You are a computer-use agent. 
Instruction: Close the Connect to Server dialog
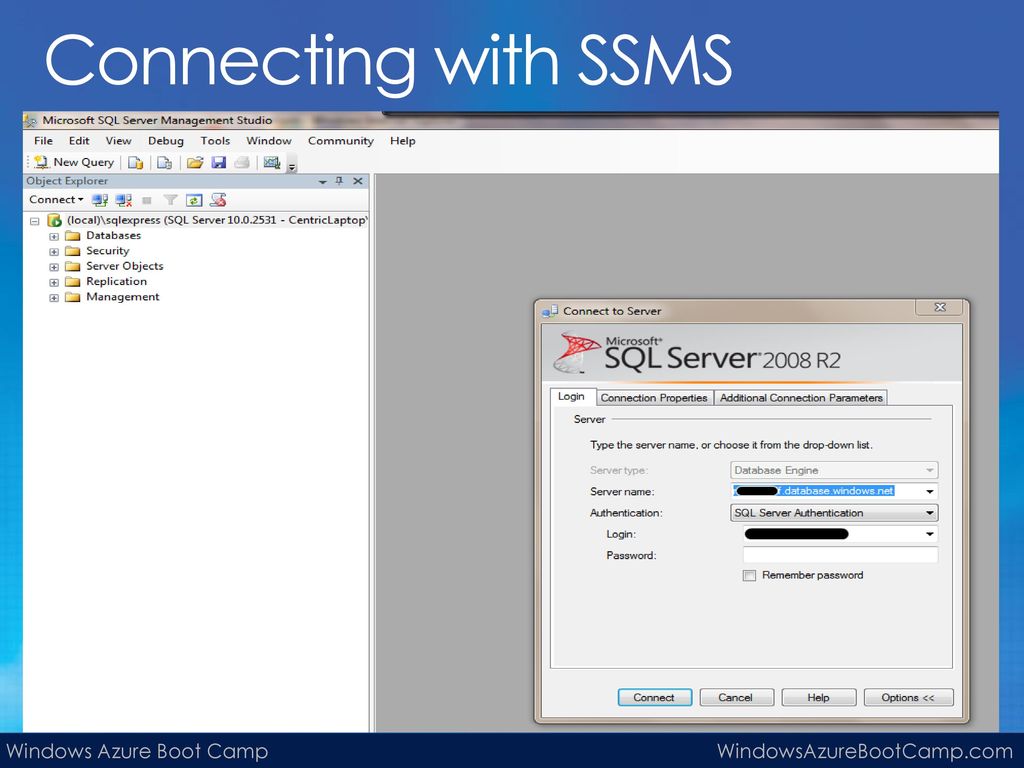coord(940,307)
